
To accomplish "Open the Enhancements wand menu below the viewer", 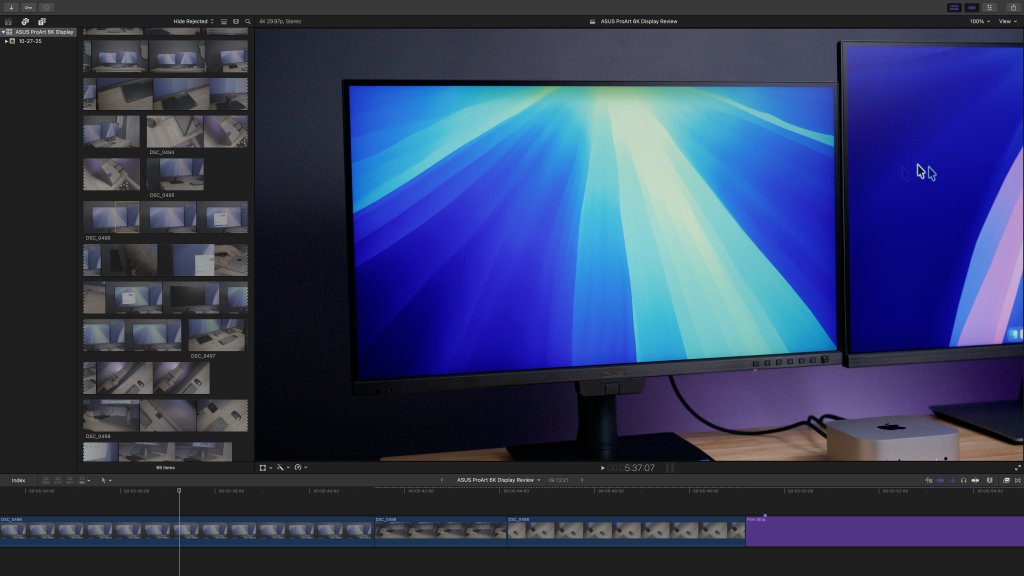I will pos(280,467).
